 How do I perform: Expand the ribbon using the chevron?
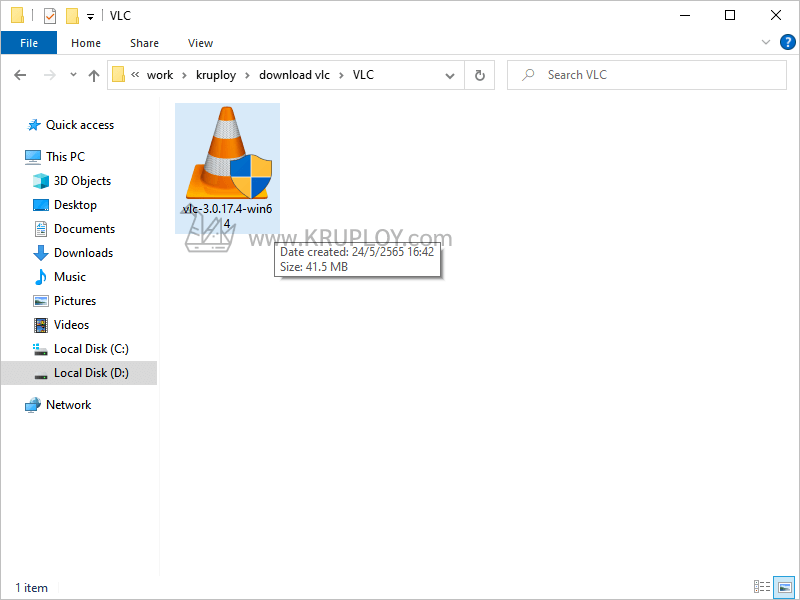765,42
